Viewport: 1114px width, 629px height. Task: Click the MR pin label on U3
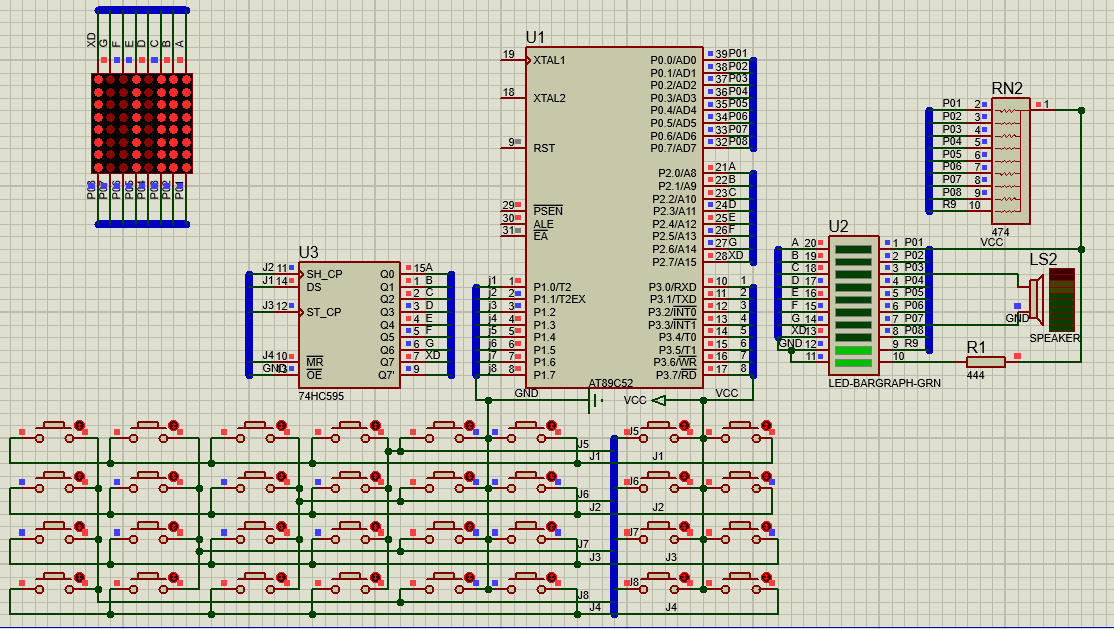click(x=315, y=362)
